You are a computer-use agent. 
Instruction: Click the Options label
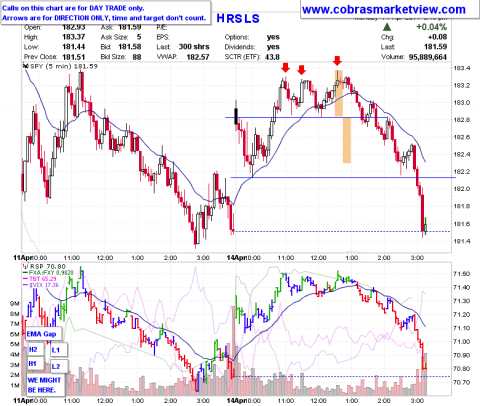(237, 37)
